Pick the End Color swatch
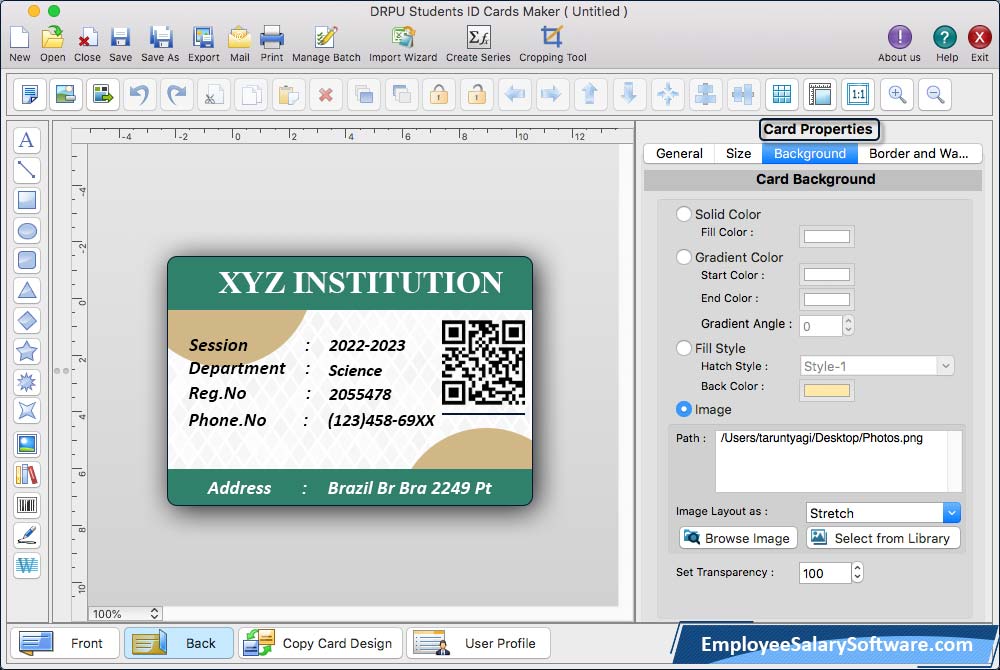This screenshot has height=670, width=1000. click(x=827, y=299)
